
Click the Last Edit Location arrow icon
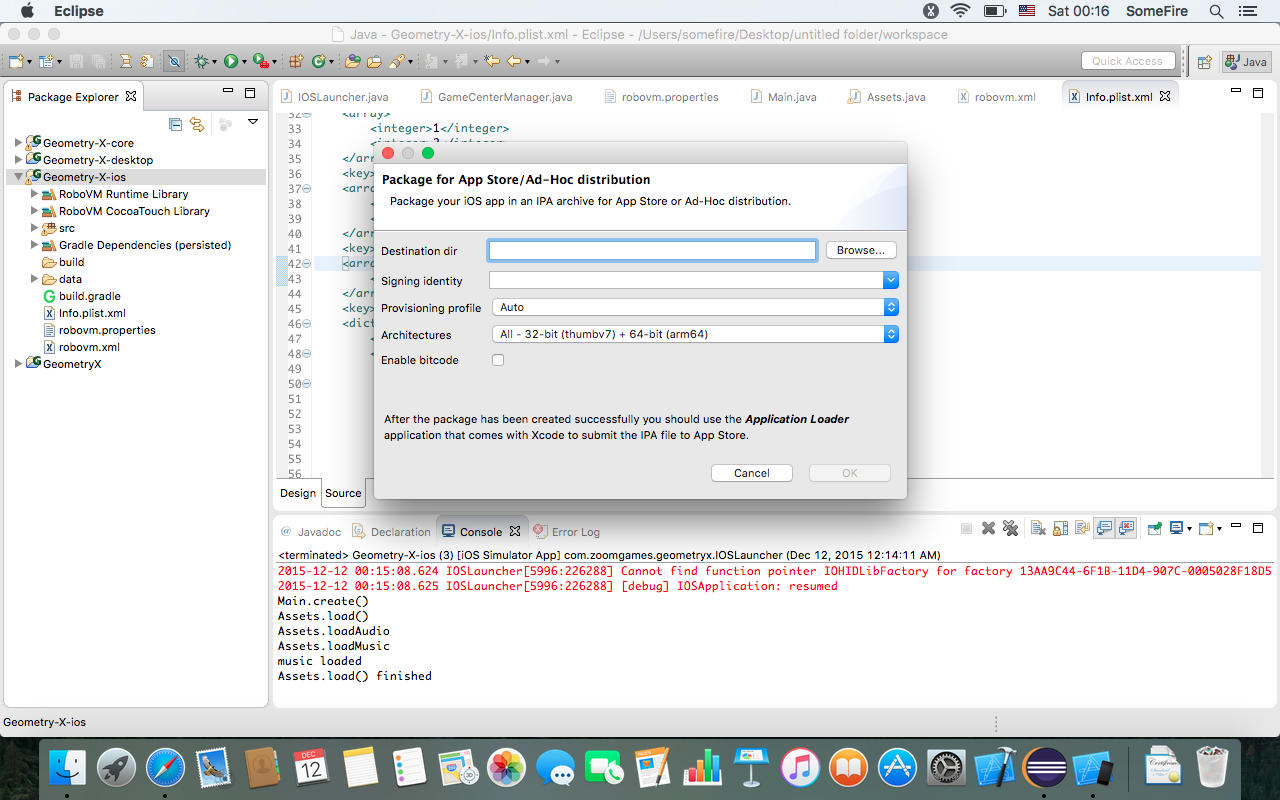tap(492, 61)
